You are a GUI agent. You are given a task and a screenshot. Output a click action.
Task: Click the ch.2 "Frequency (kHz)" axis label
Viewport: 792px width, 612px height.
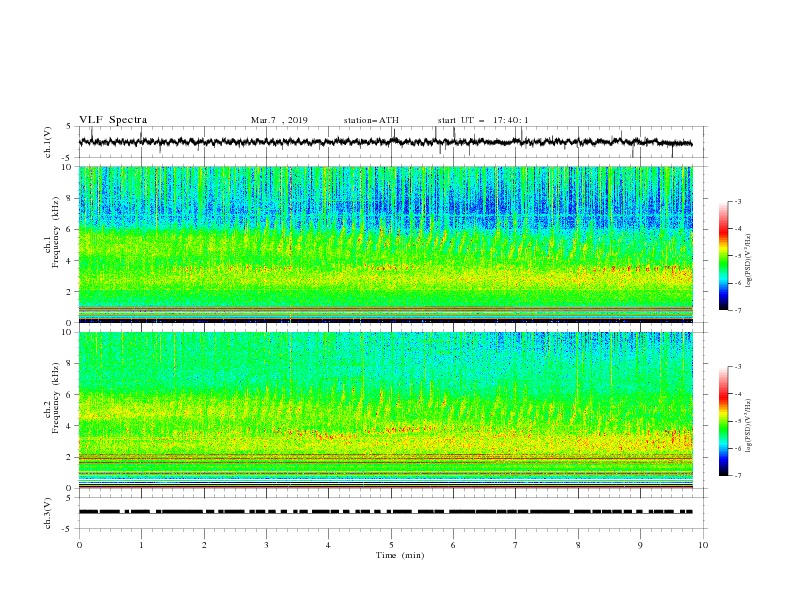(x=55, y=398)
